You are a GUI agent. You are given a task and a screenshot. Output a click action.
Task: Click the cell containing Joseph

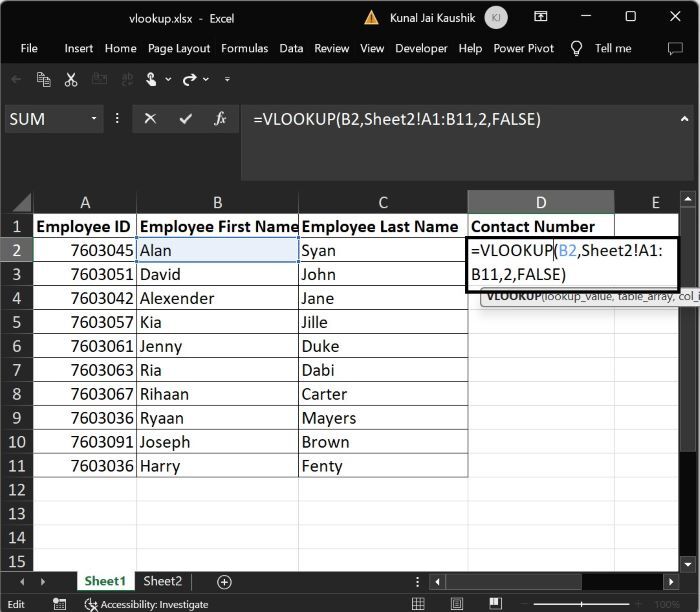coord(217,442)
